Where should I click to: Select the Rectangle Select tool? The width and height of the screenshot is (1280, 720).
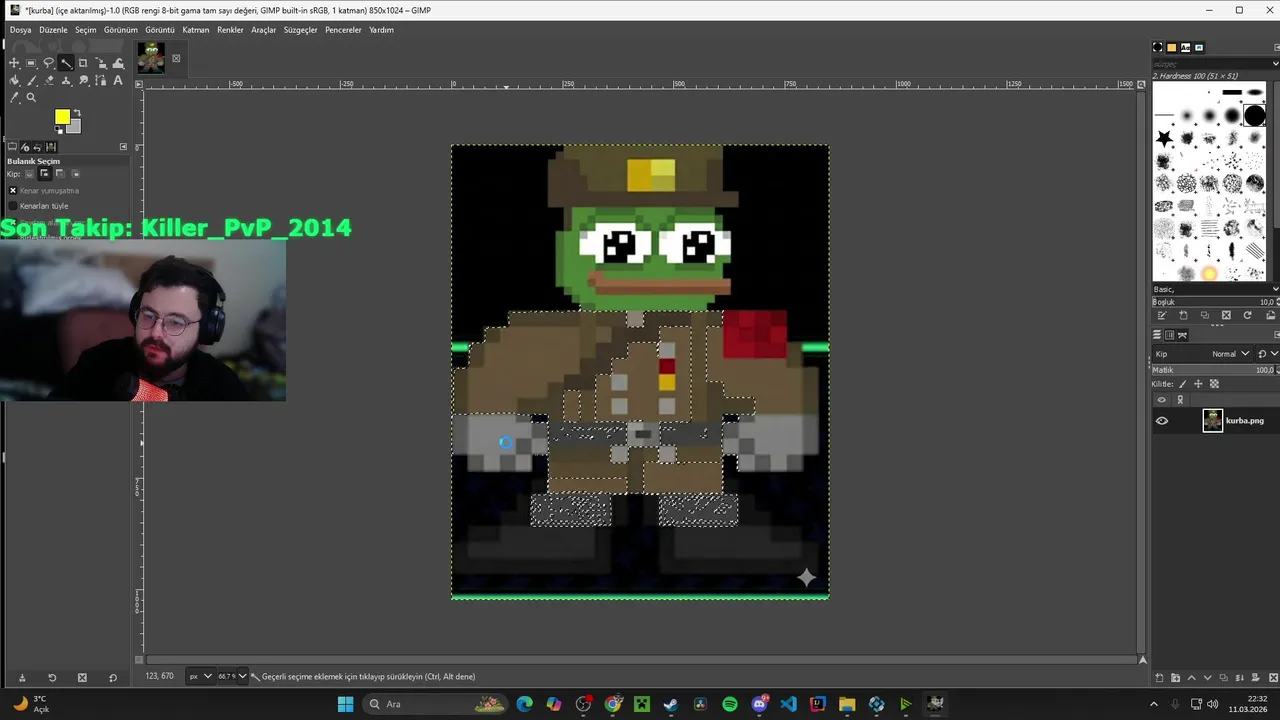(x=31, y=63)
